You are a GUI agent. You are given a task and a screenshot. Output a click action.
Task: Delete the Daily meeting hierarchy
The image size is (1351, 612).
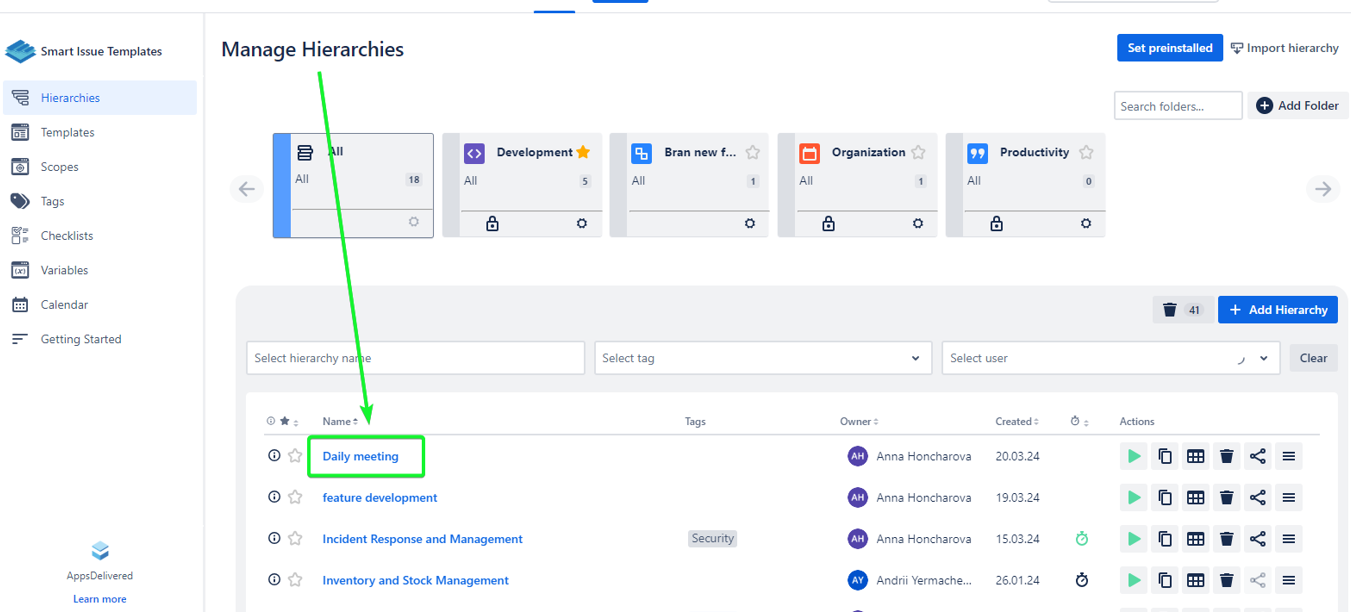[1227, 456]
